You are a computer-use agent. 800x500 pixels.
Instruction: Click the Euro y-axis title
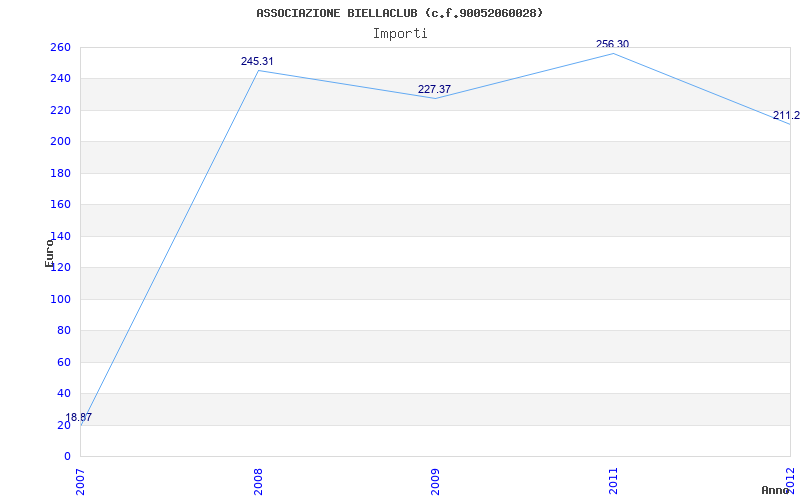49,253
